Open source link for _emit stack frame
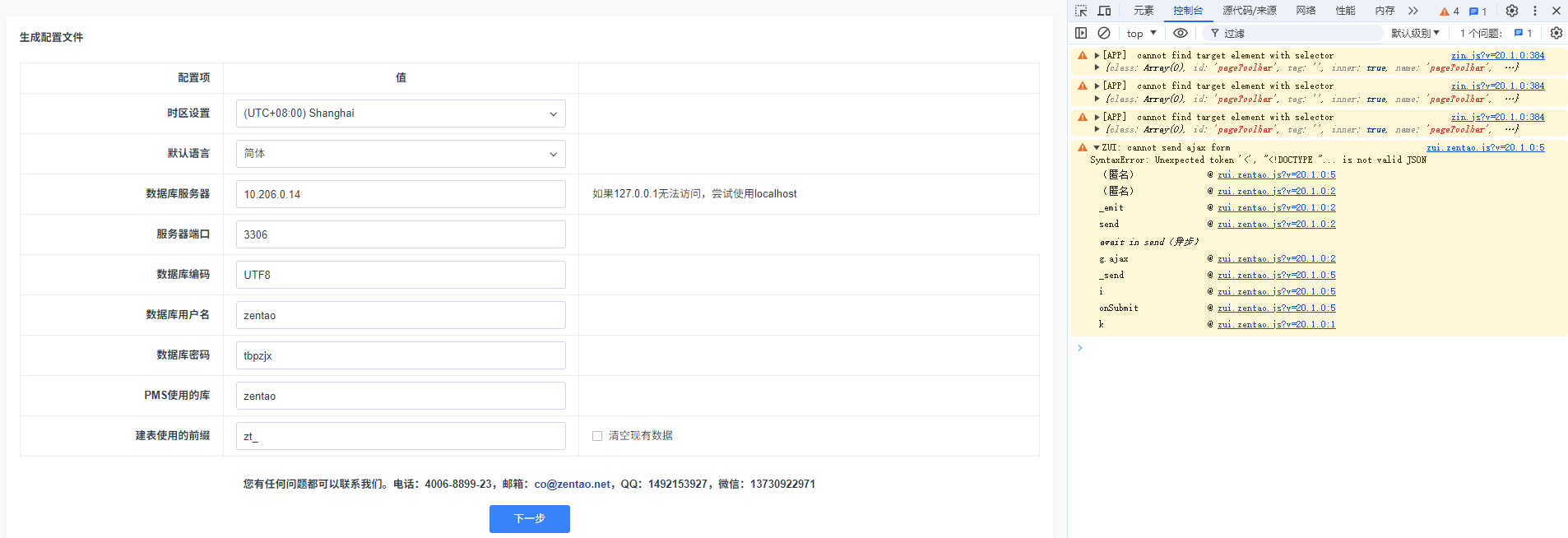 coord(1277,208)
